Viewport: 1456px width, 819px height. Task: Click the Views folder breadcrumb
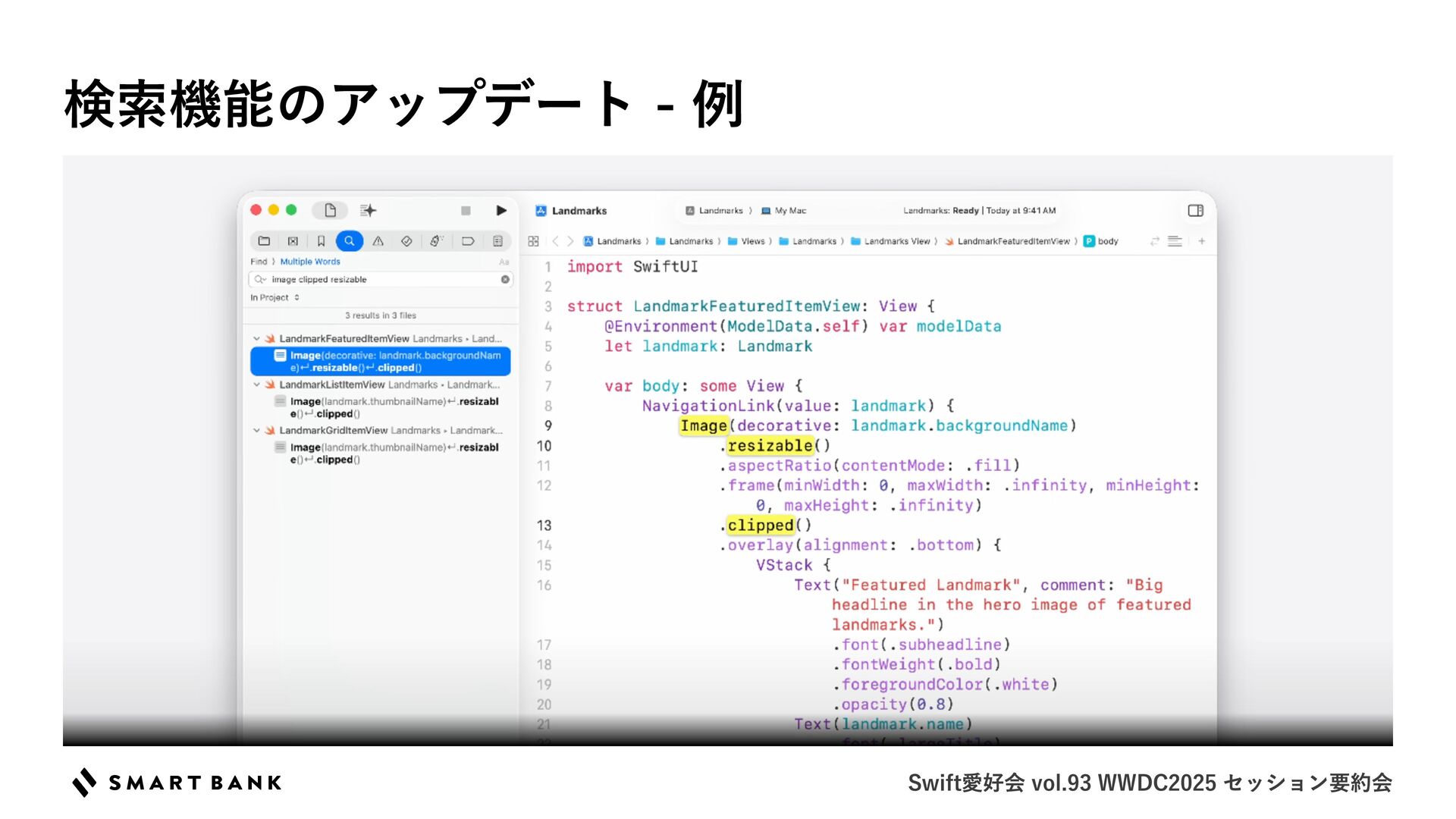(x=747, y=241)
